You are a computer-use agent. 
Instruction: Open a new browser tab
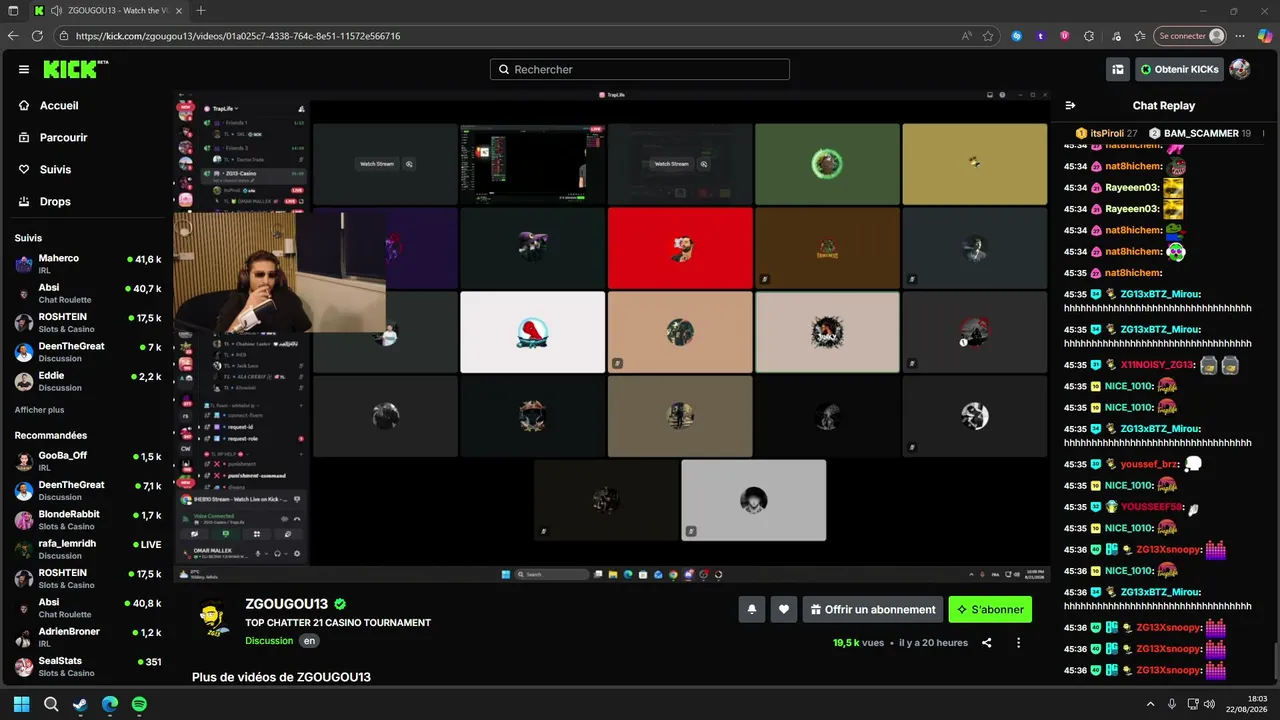[201, 10]
